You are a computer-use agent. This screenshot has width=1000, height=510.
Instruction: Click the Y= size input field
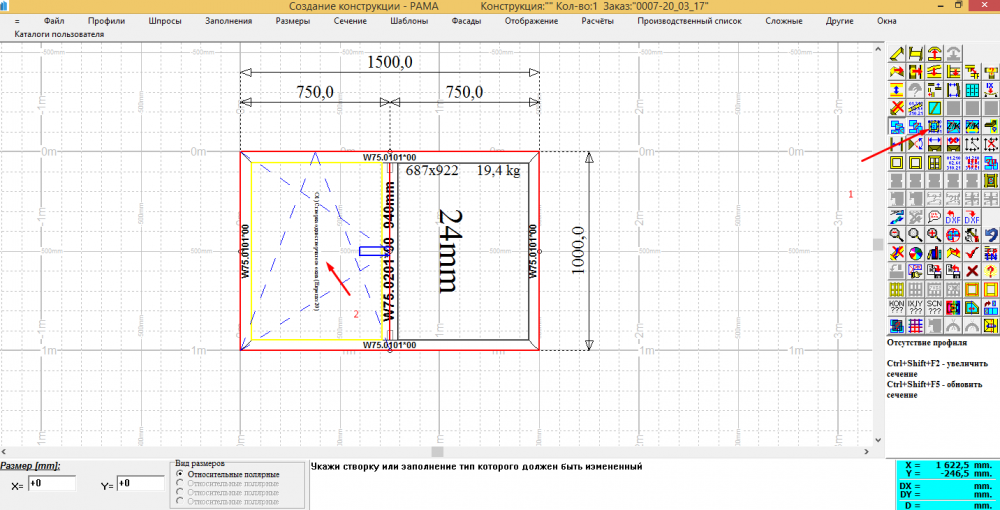[141, 484]
